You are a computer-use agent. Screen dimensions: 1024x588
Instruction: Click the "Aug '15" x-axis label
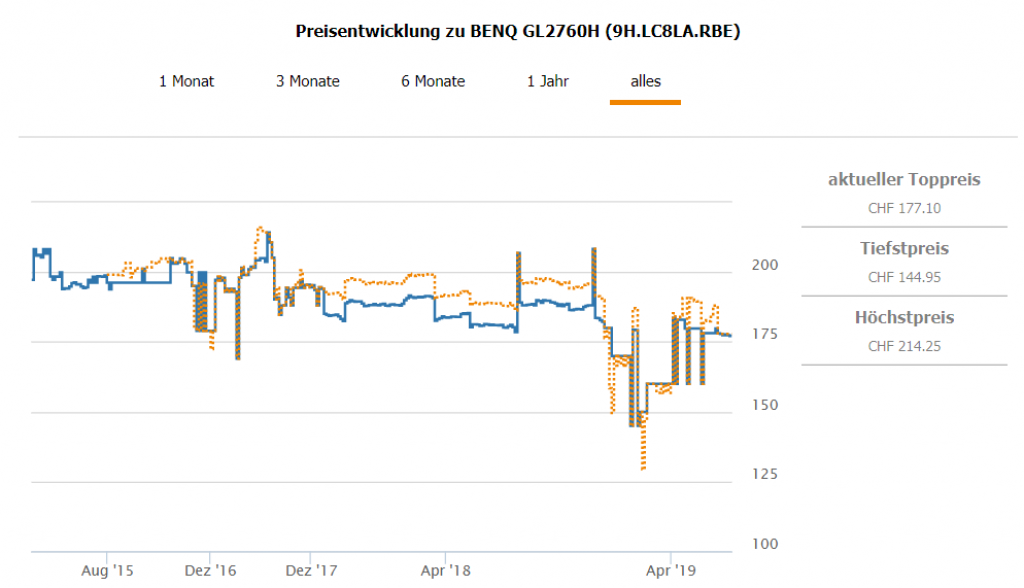coord(108,571)
